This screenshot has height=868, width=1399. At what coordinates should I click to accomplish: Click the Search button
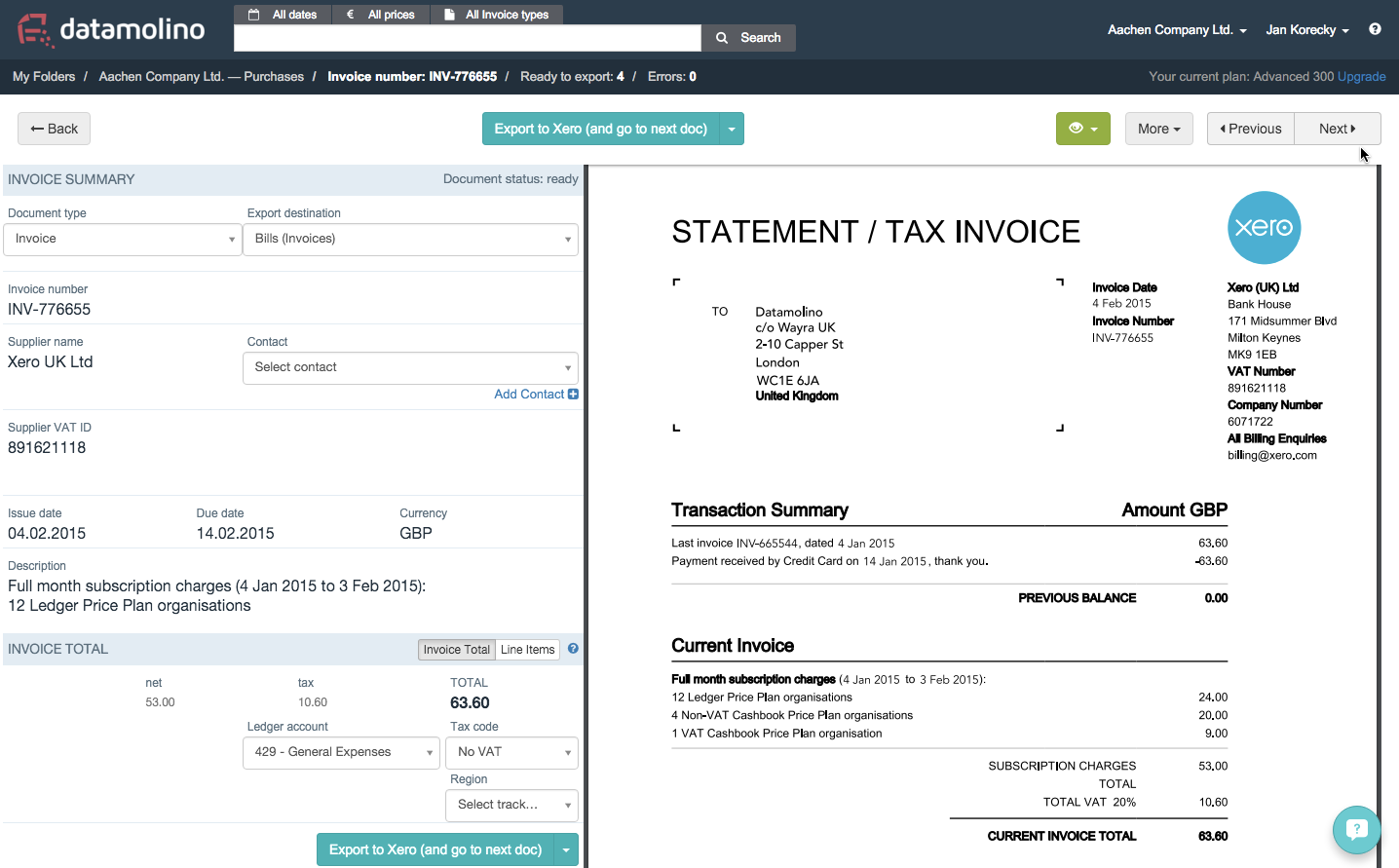pos(749,38)
